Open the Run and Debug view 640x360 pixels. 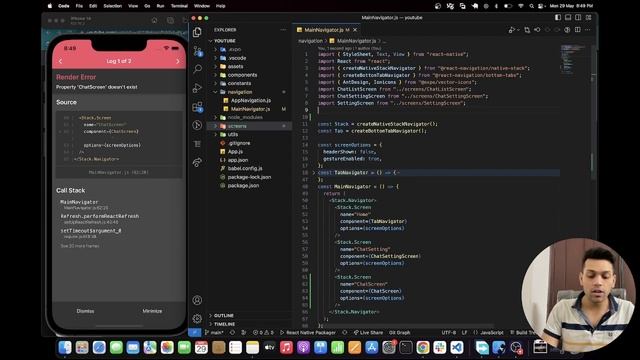click(x=197, y=88)
